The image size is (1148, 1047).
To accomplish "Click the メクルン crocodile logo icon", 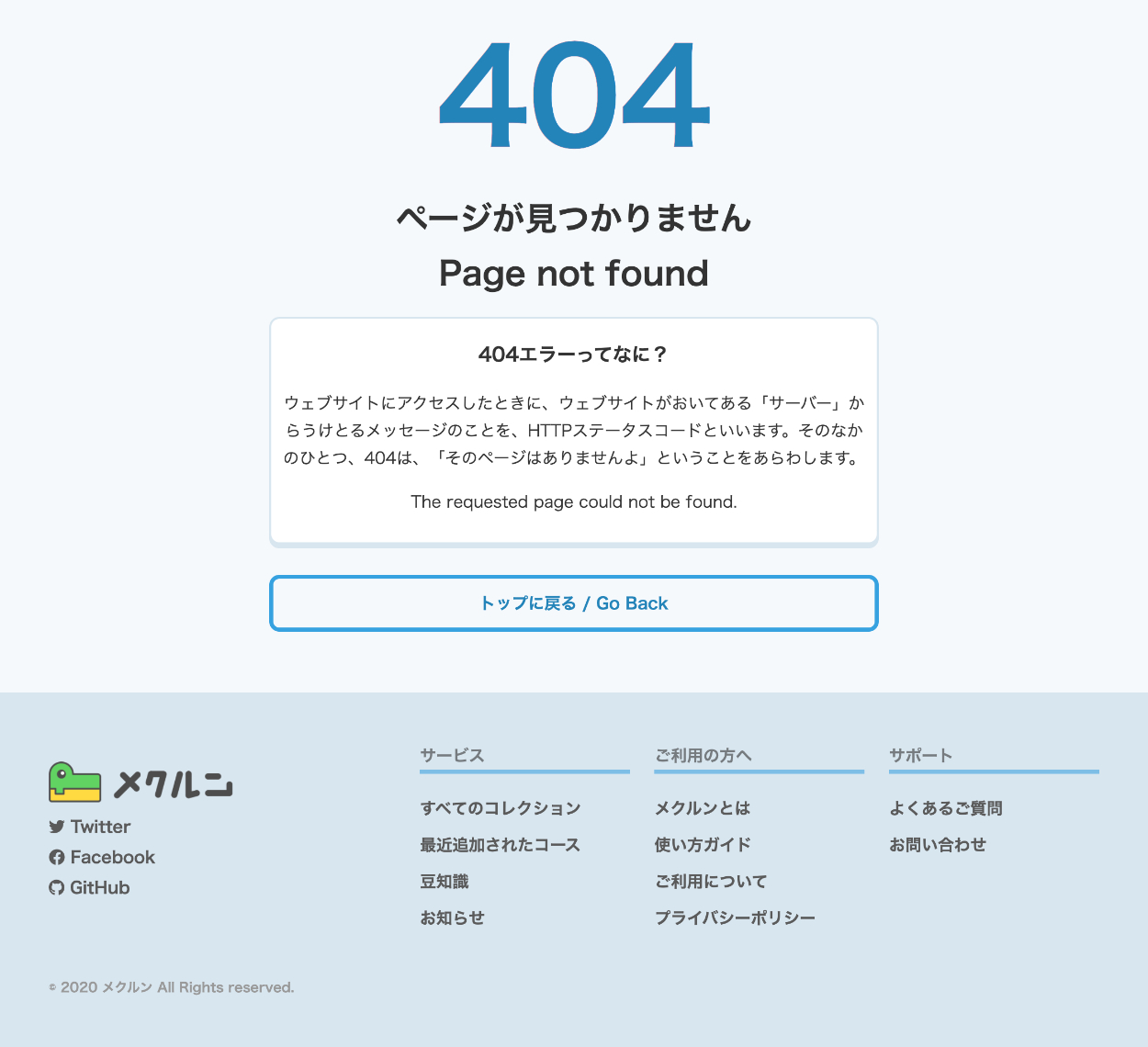I will [x=74, y=782].
